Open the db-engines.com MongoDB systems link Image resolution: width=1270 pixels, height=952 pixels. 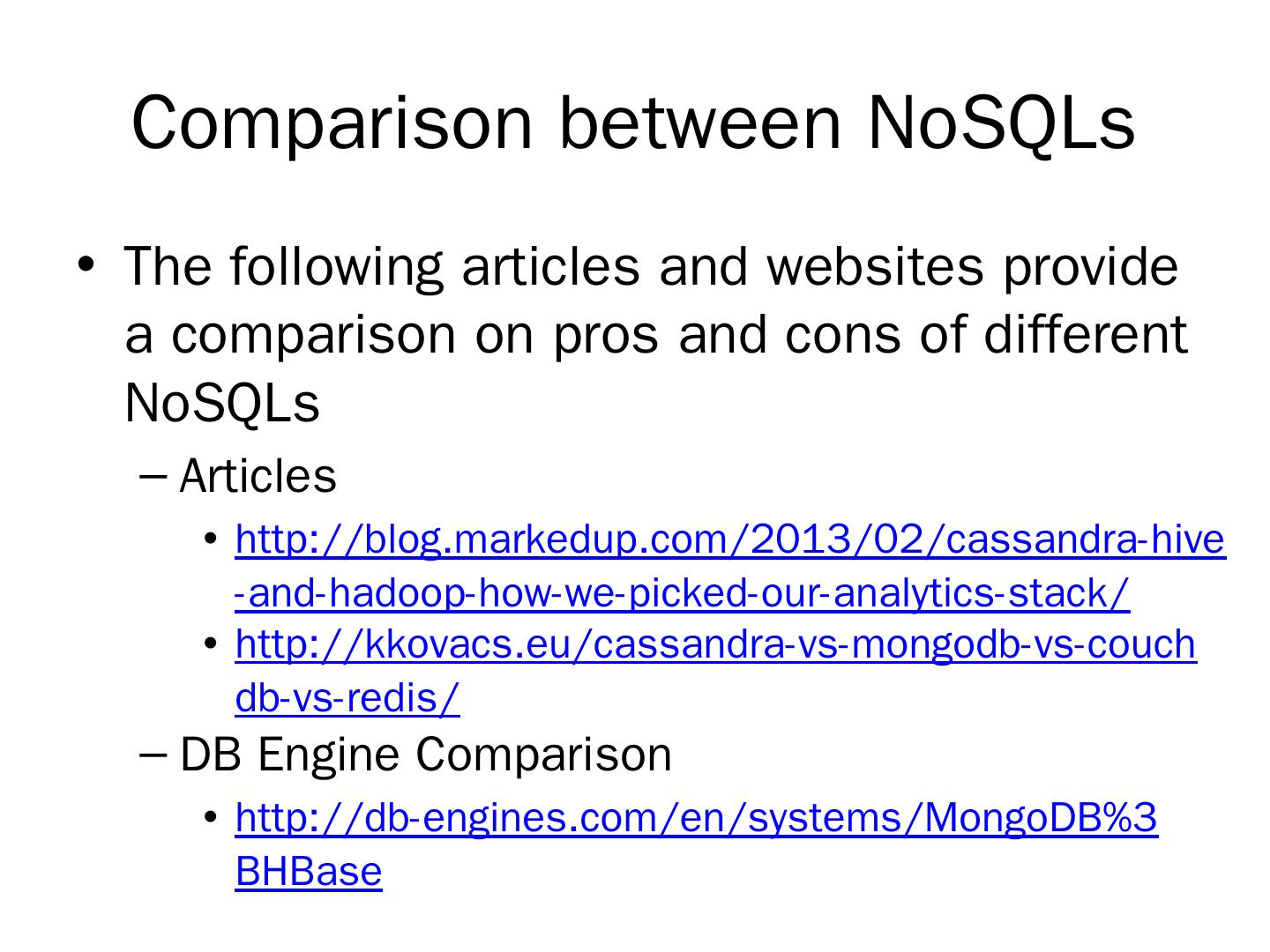pyautogui.click(x=696, y=819)
